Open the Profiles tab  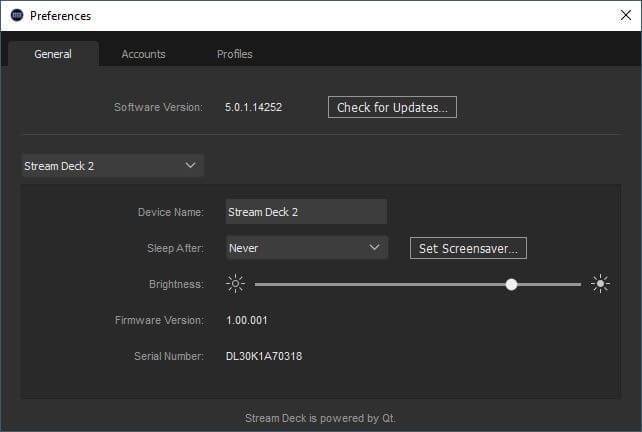235,54
